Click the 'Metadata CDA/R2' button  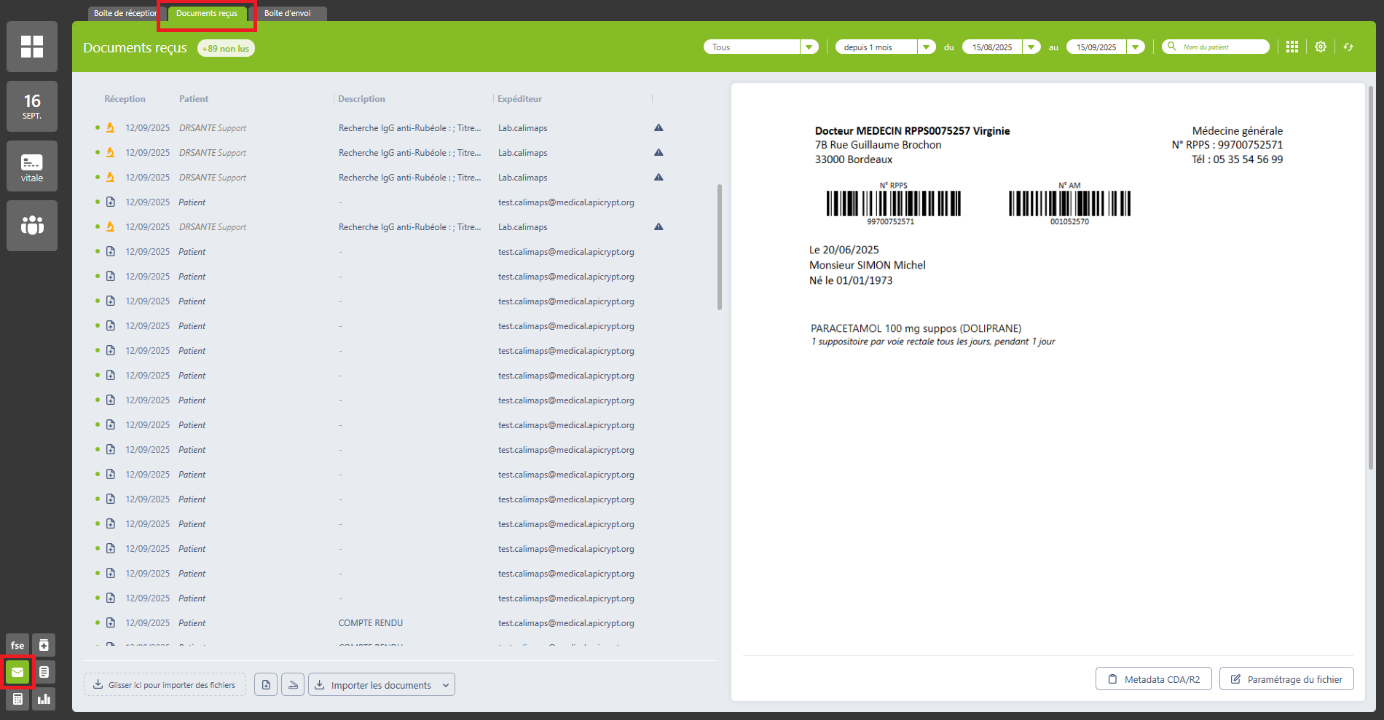click(1153, 679)
